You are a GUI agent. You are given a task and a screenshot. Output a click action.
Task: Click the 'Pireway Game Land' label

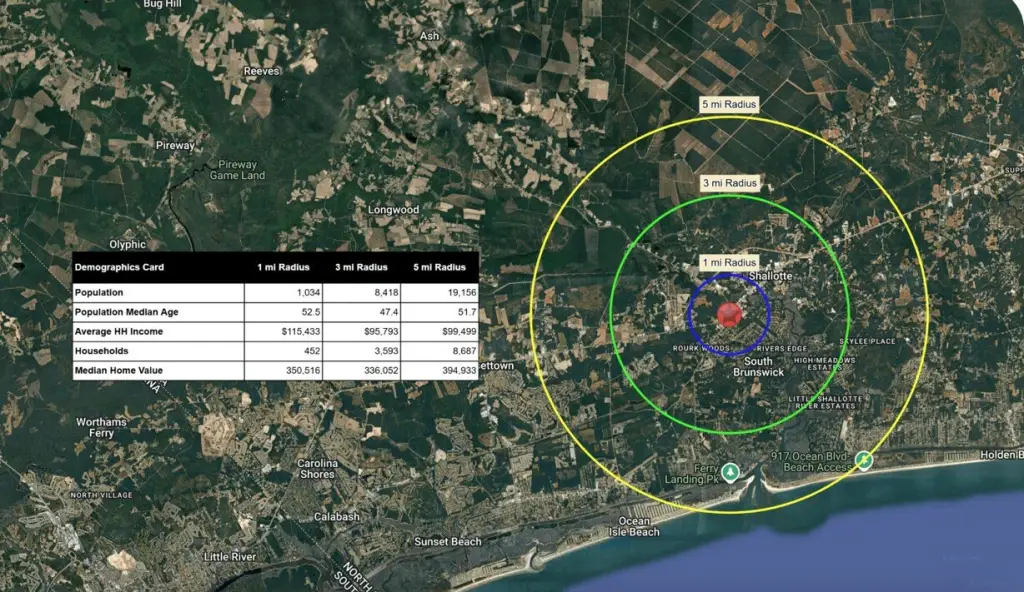click(238, 170)
